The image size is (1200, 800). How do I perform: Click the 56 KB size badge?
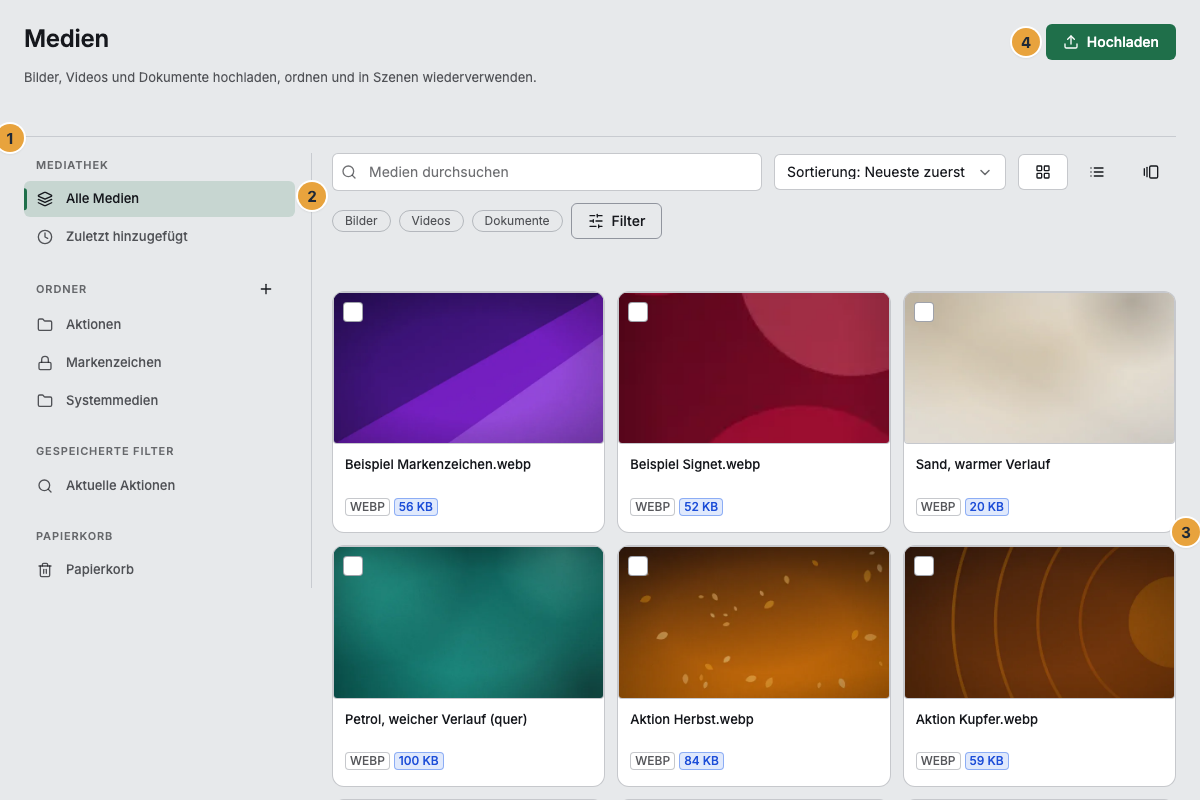click(416, 507)
